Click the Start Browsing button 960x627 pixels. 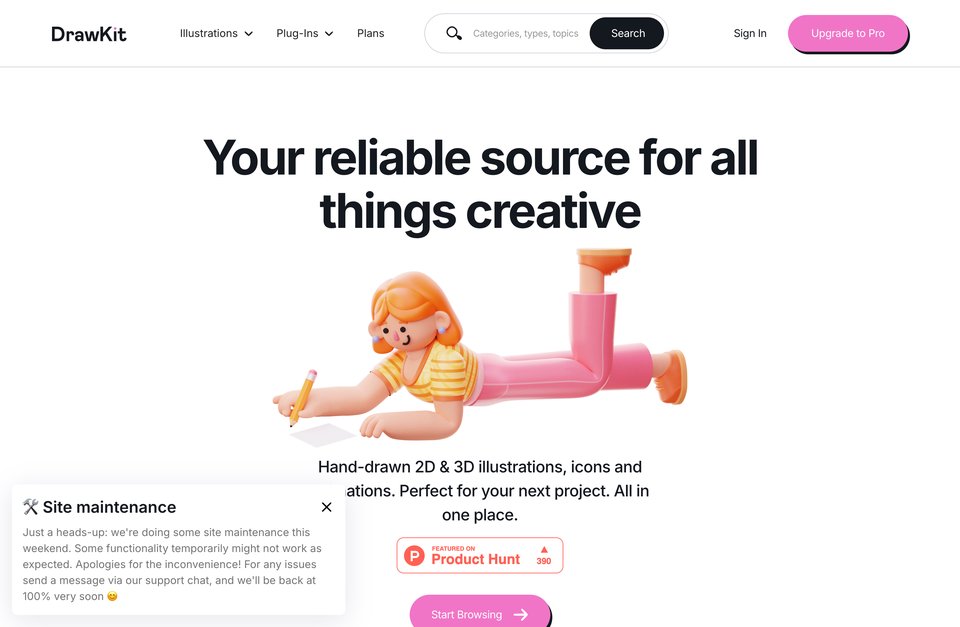tap(479, 611)
